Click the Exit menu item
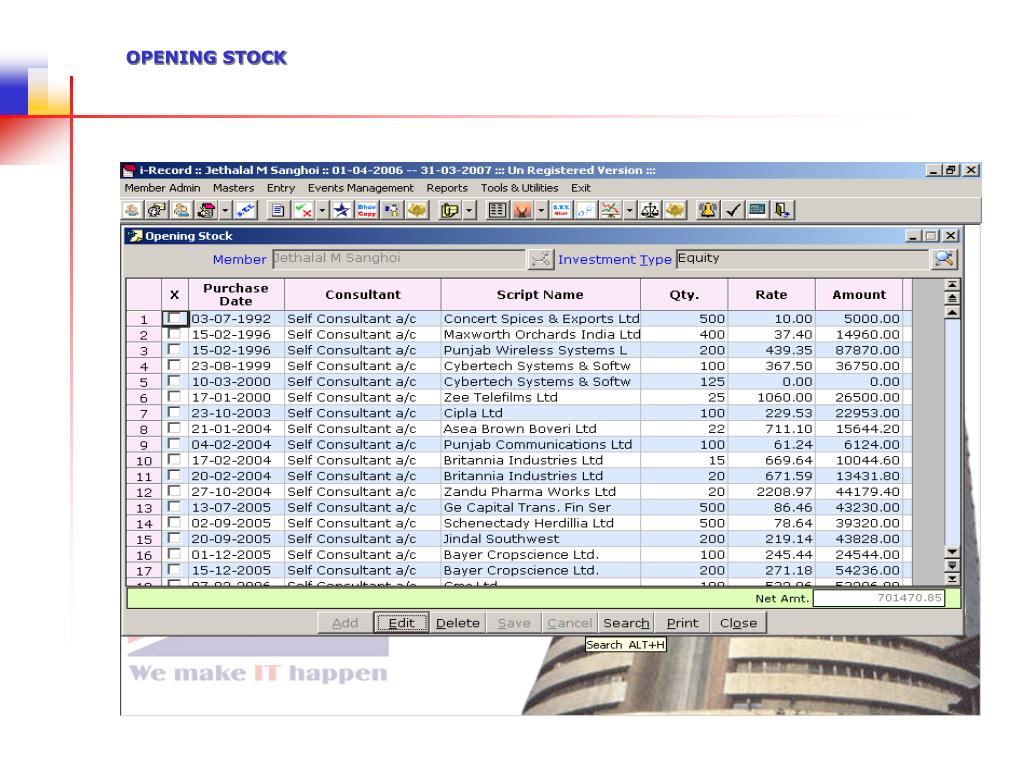The height and width of the screenshot is (768, 1024). pyautogui.click(x=581, y=188)
